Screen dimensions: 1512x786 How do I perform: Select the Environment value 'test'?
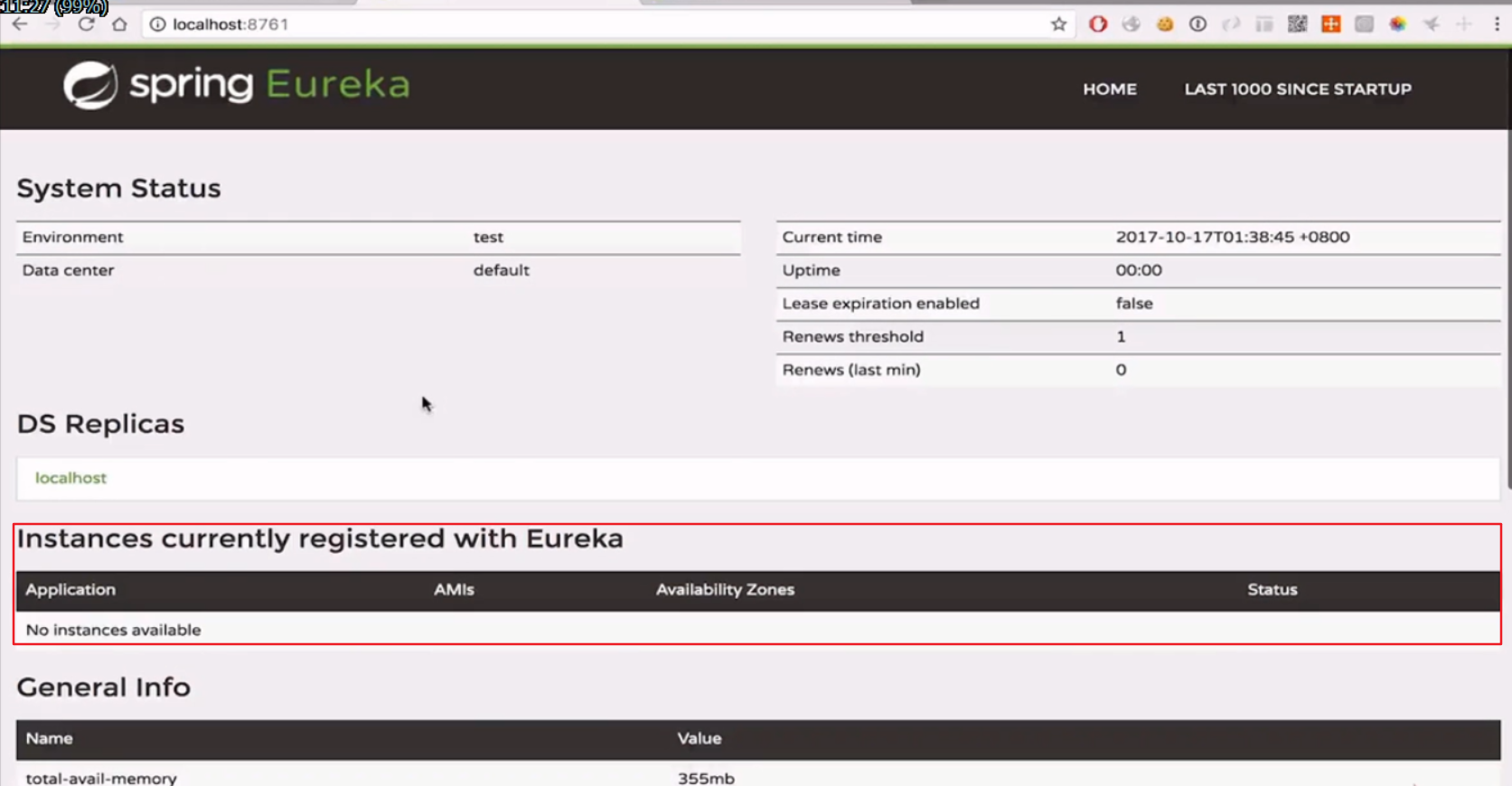pos(488,237)
